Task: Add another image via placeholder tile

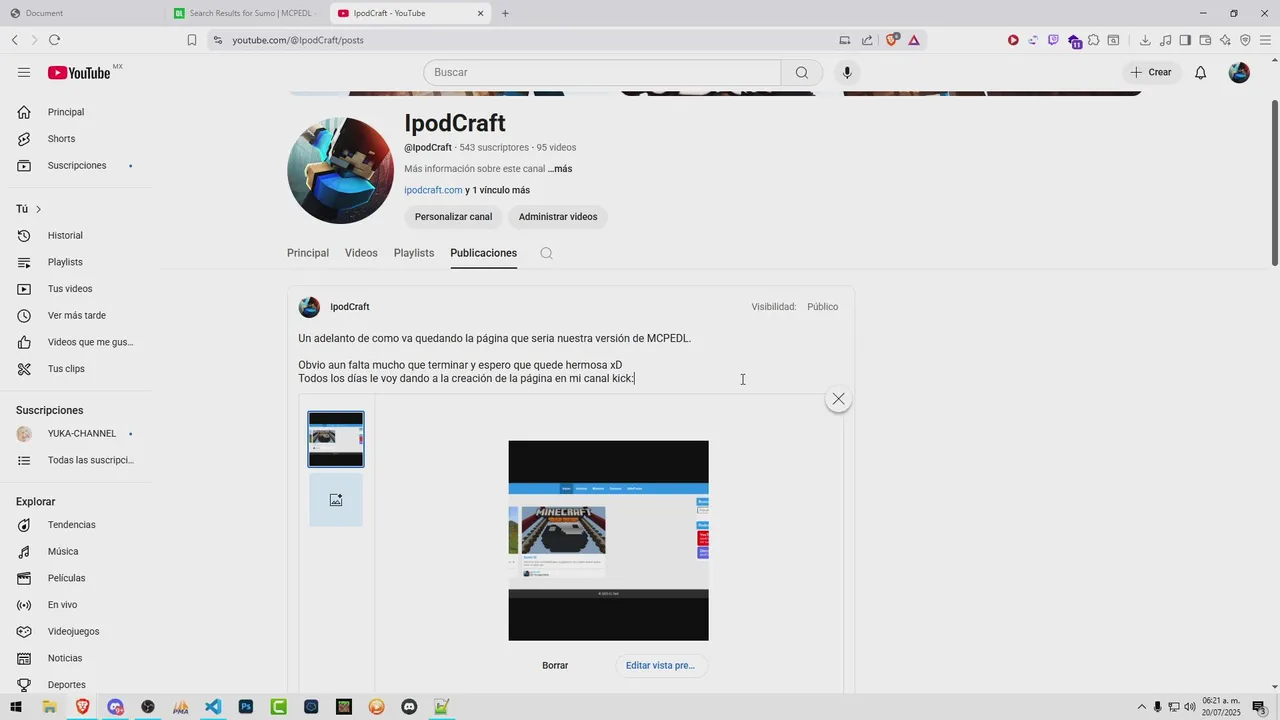Action: pos(336,500)
